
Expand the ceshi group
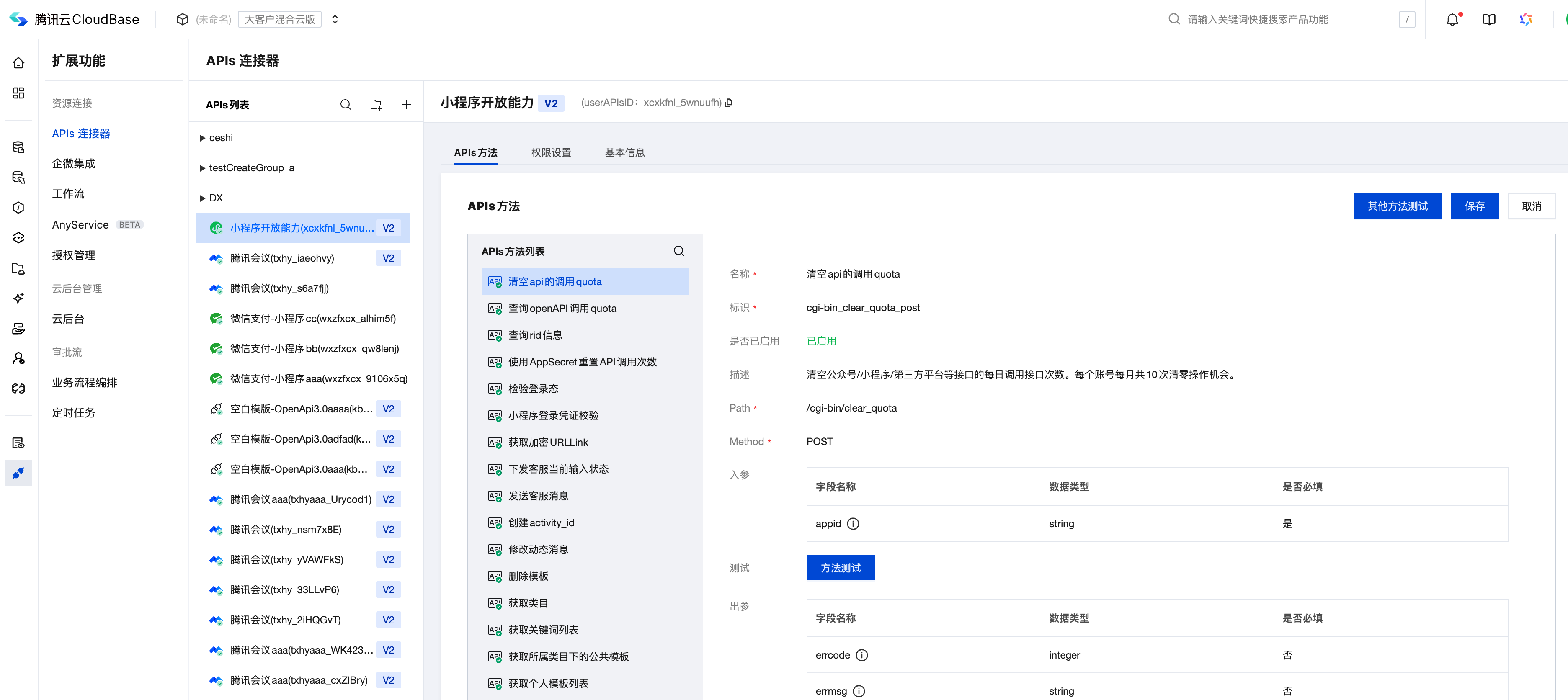pos(203,138)
